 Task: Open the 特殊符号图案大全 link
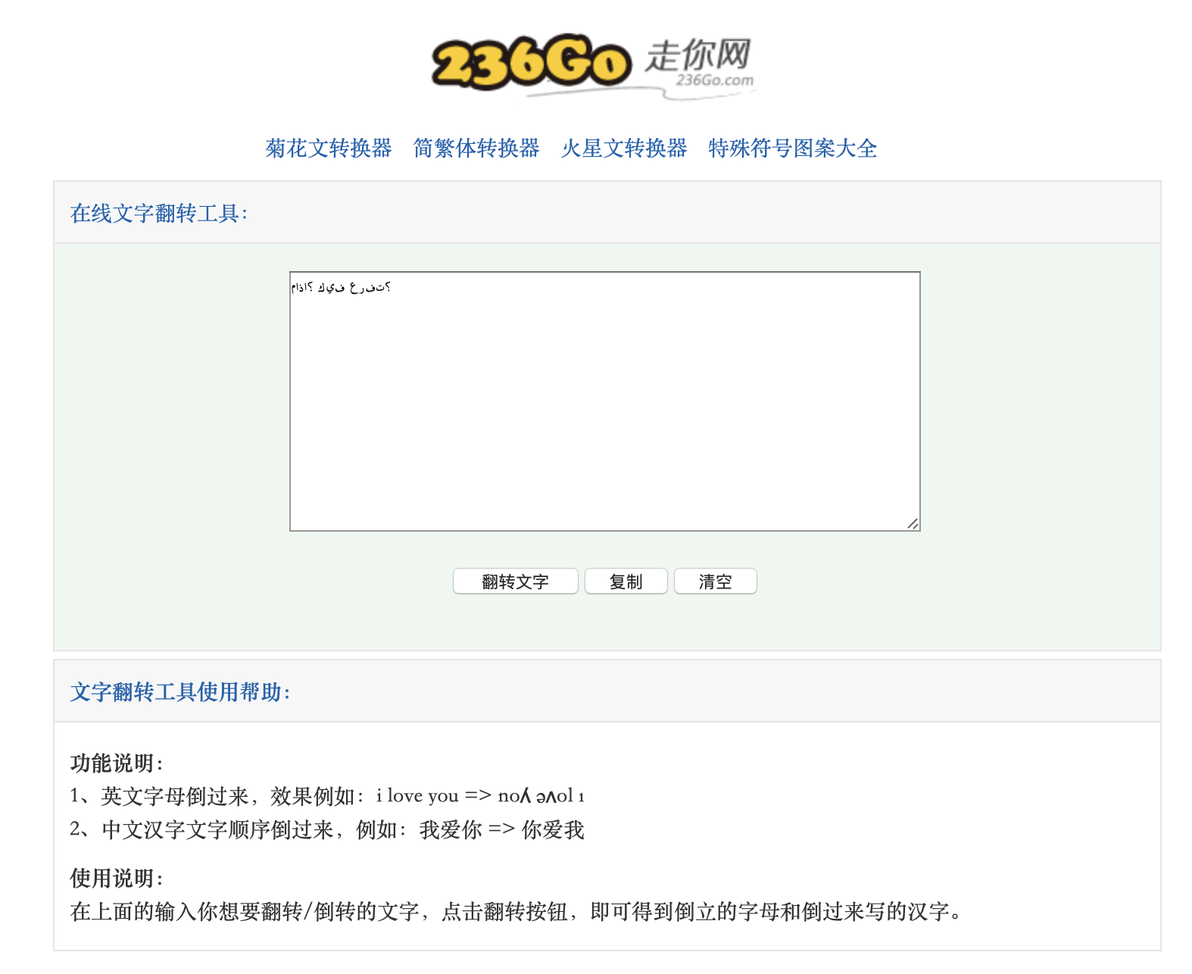pyautogui.click(x=792, y=148)
